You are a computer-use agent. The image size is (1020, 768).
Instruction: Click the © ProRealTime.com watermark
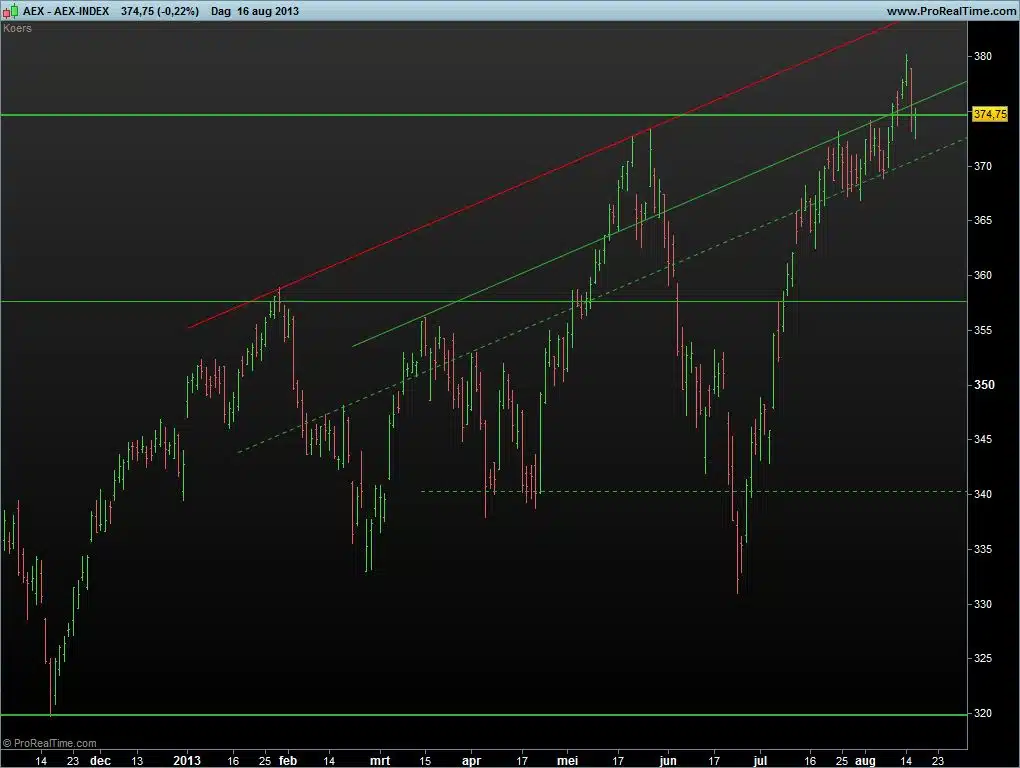(x=50, y=743)
